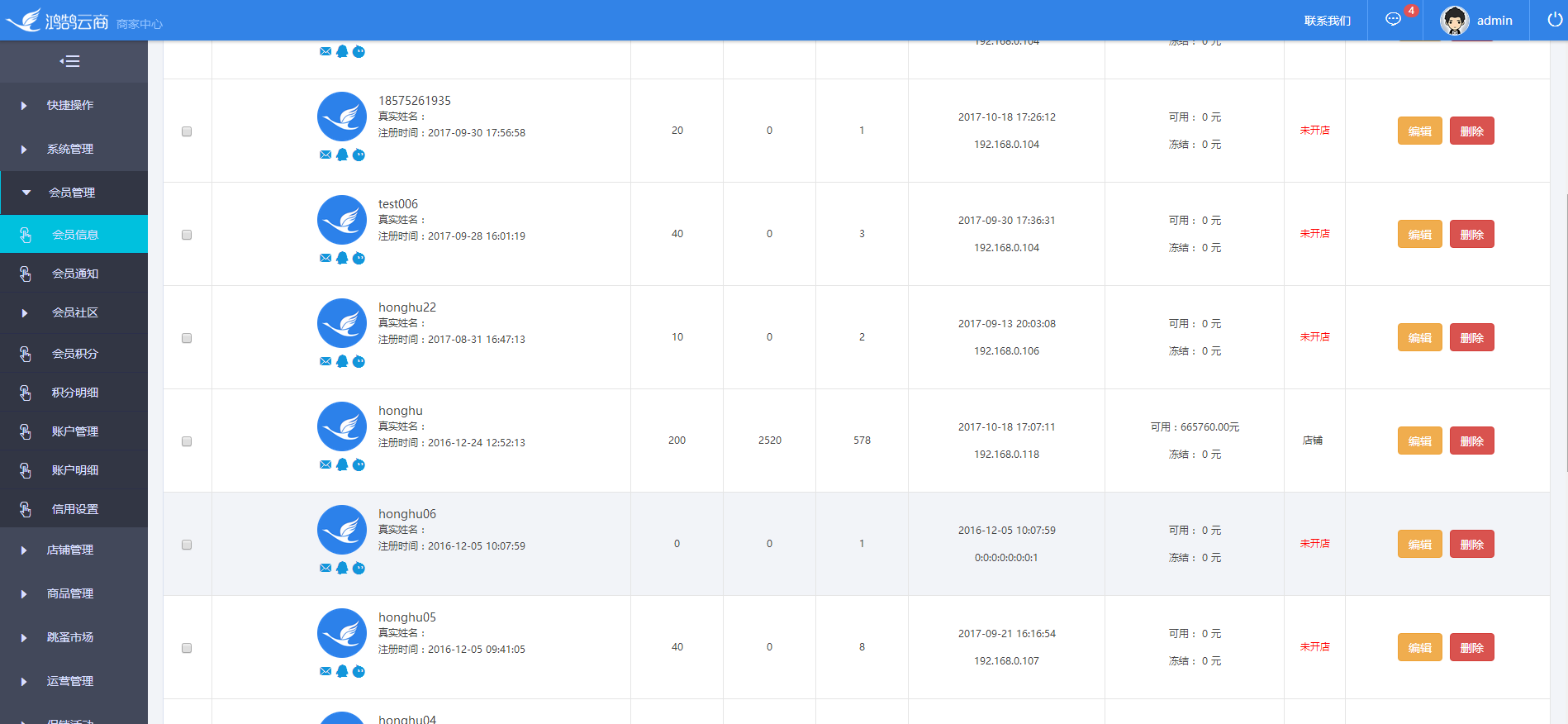Viewport: 1568px width, 724px height.
Task: Expand the 会员社区 submenu
Action: 74,312
